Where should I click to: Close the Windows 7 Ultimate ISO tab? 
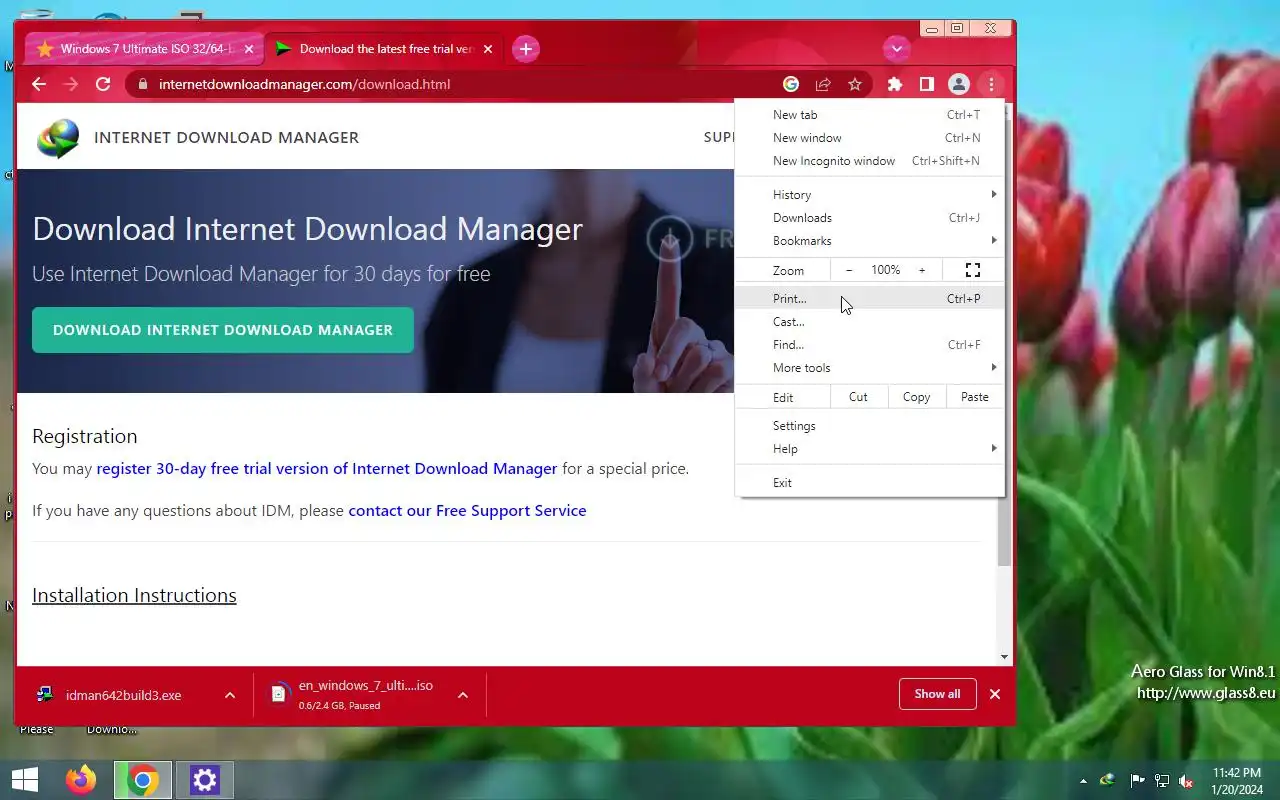249,48
